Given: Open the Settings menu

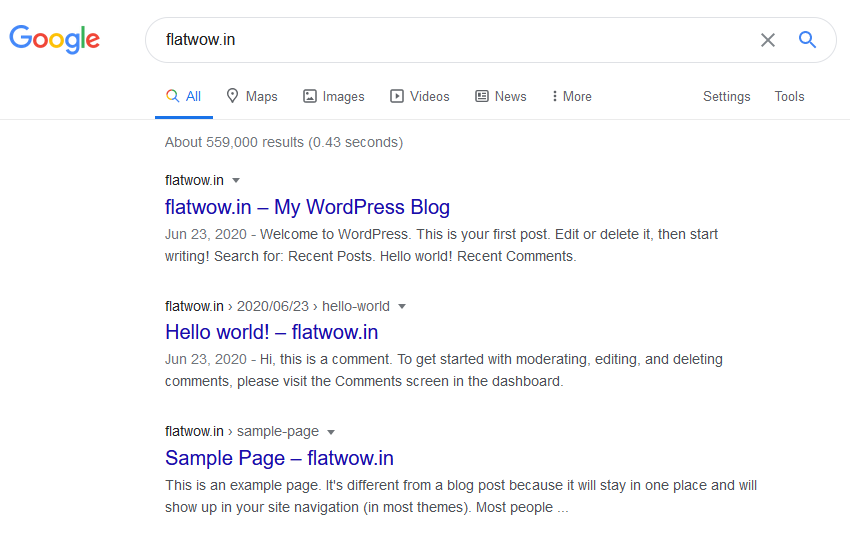Looking at the screenshot, I should tap(726, 97).
